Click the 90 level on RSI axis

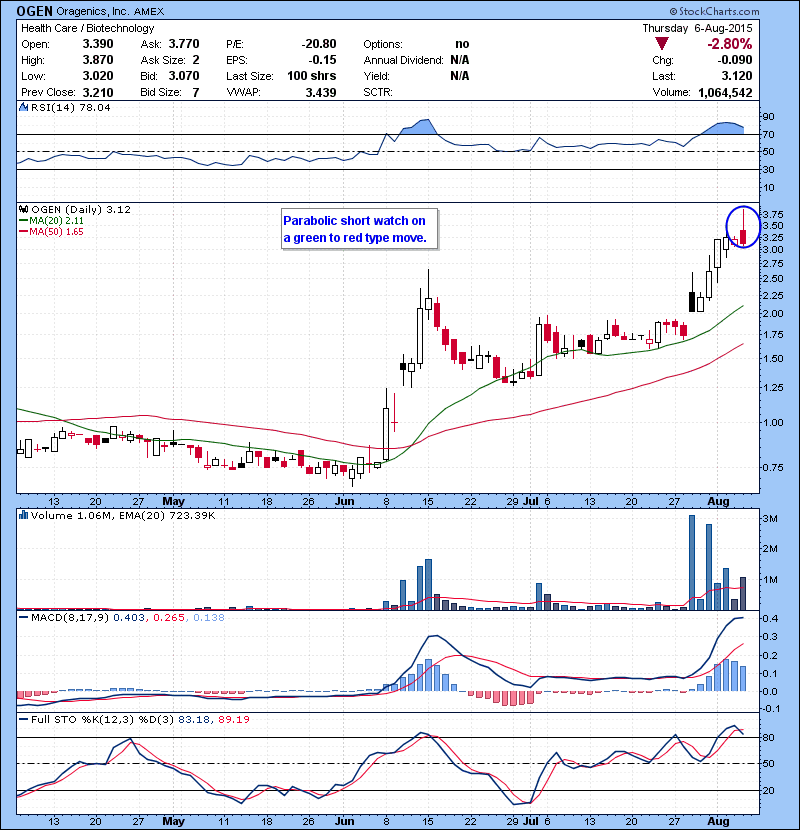pos(768,116)
